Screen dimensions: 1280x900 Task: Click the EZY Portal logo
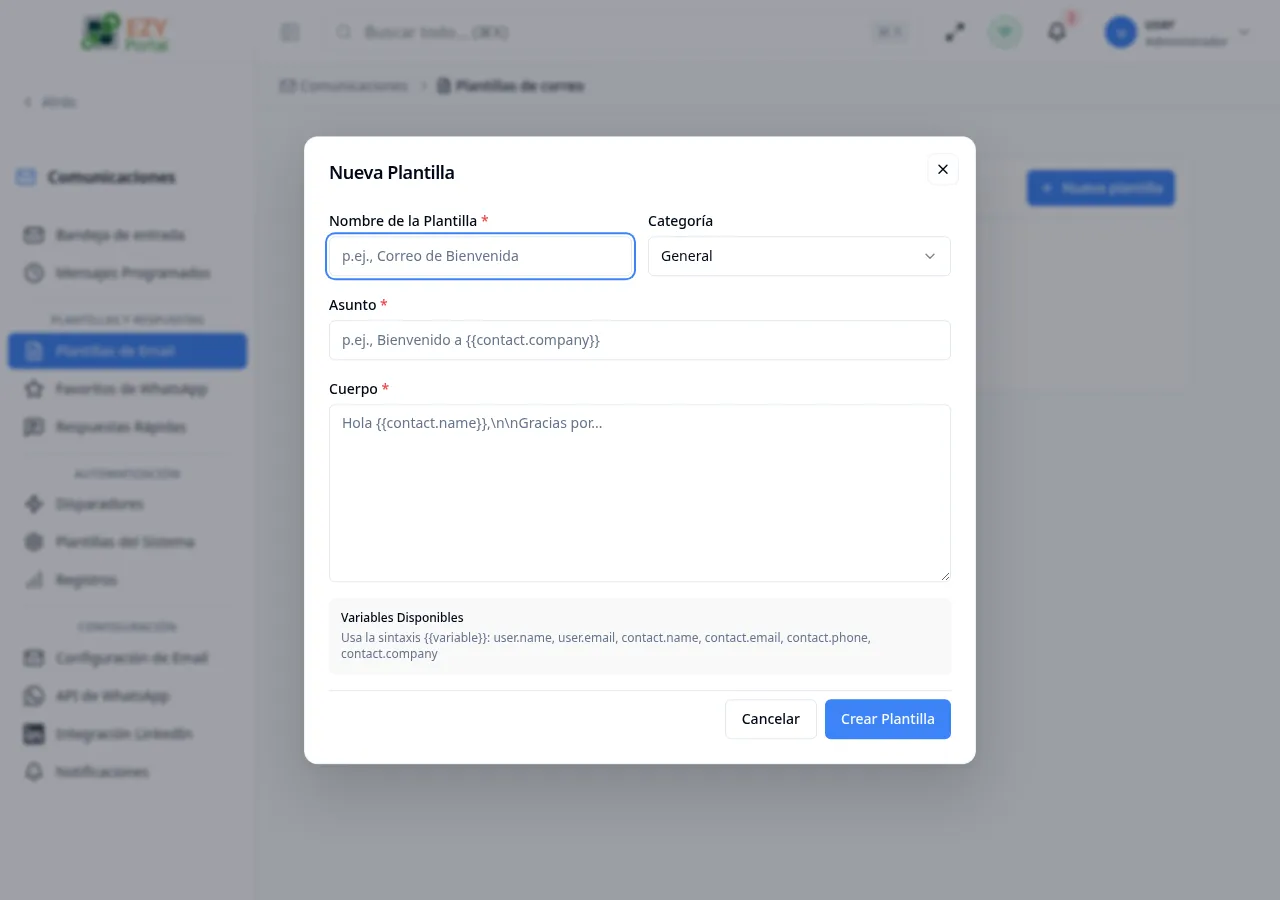[126, 33]
